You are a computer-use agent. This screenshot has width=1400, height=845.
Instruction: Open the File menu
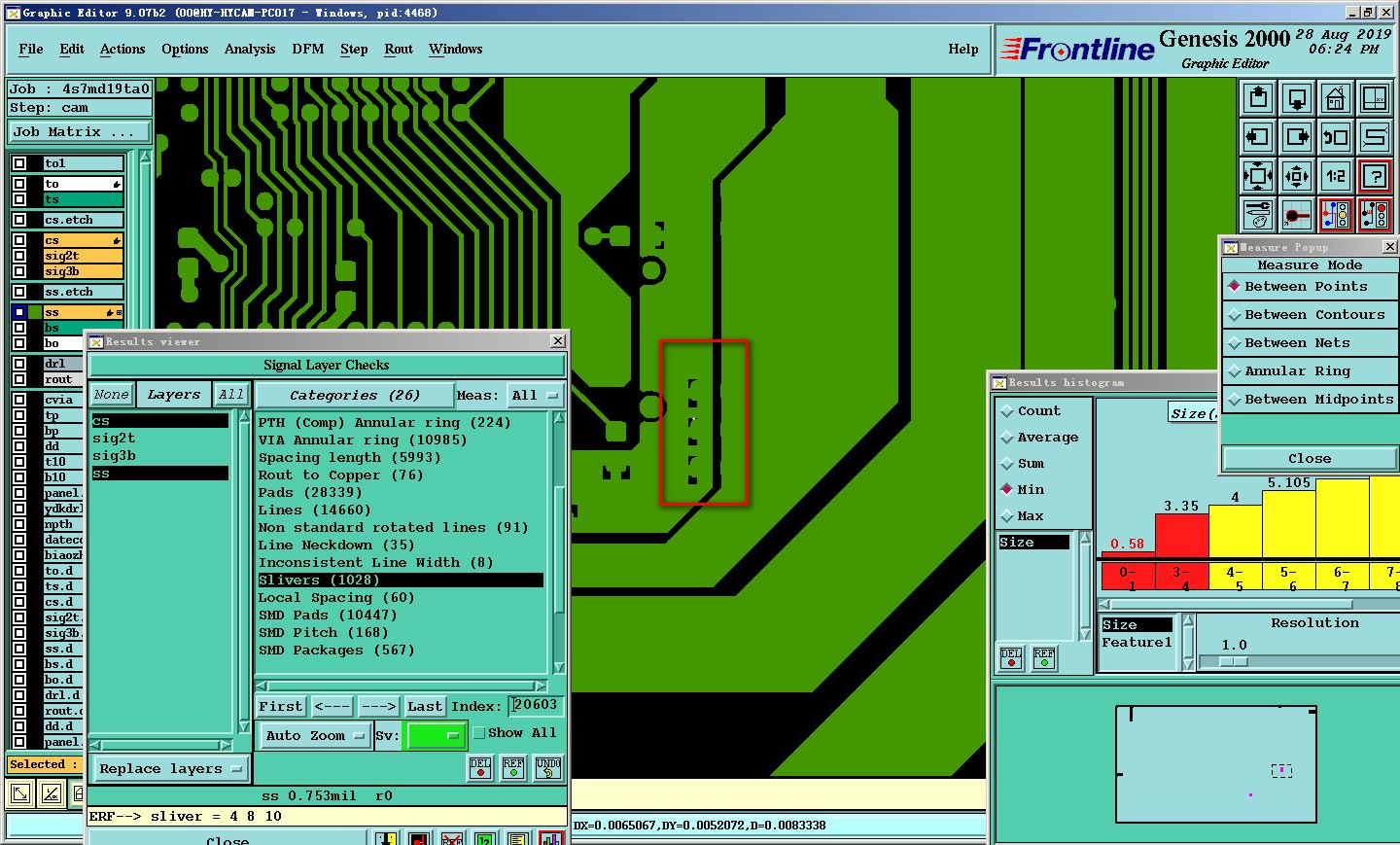(31, 50)
